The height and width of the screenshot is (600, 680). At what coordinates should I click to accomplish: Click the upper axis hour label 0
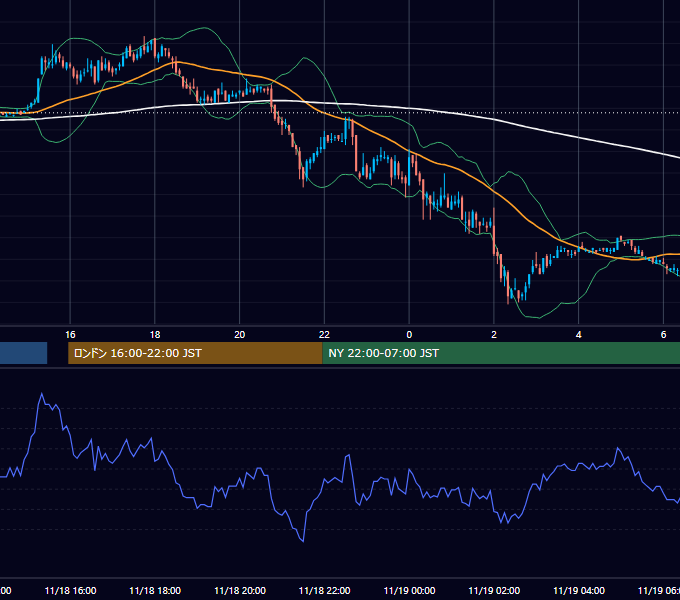(x=409, y=335)
